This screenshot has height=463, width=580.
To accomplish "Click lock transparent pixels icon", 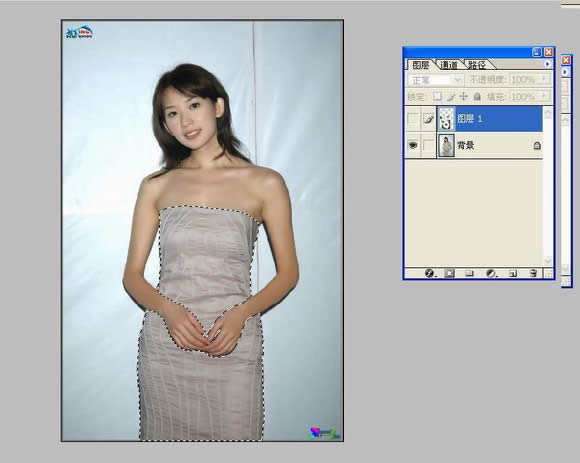I will click(438, 97).
